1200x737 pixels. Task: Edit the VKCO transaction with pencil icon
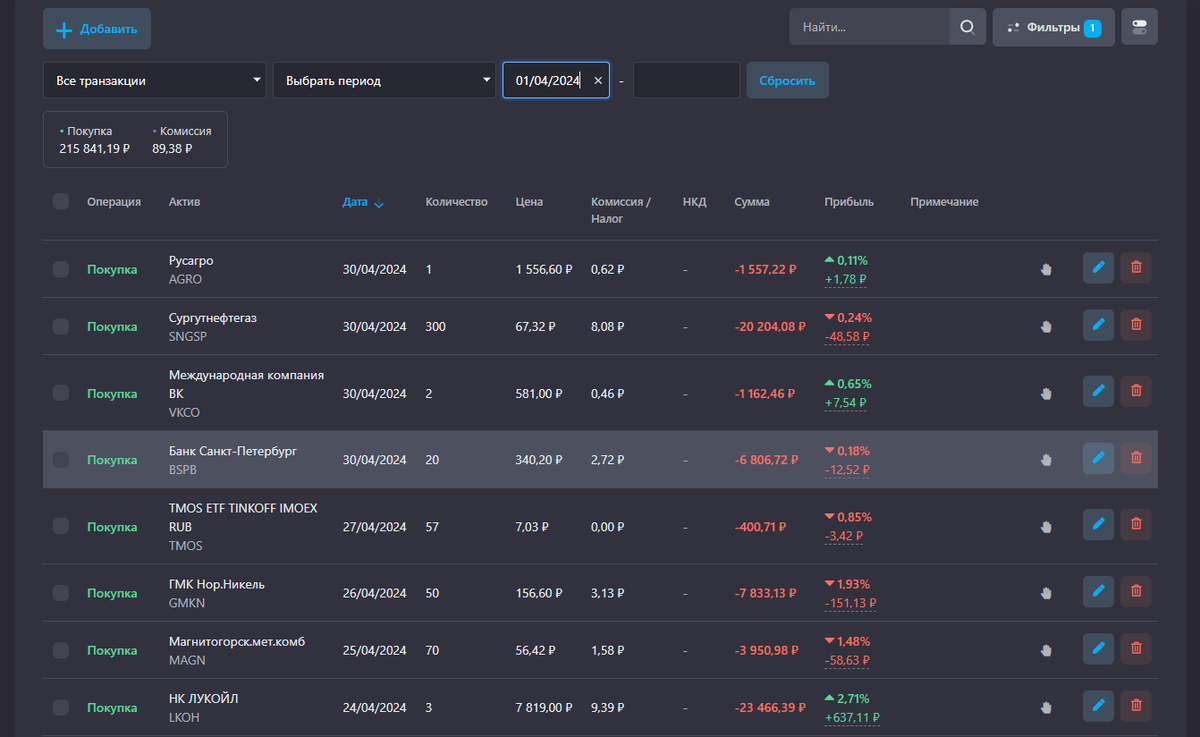click(x=1098, y=391)
